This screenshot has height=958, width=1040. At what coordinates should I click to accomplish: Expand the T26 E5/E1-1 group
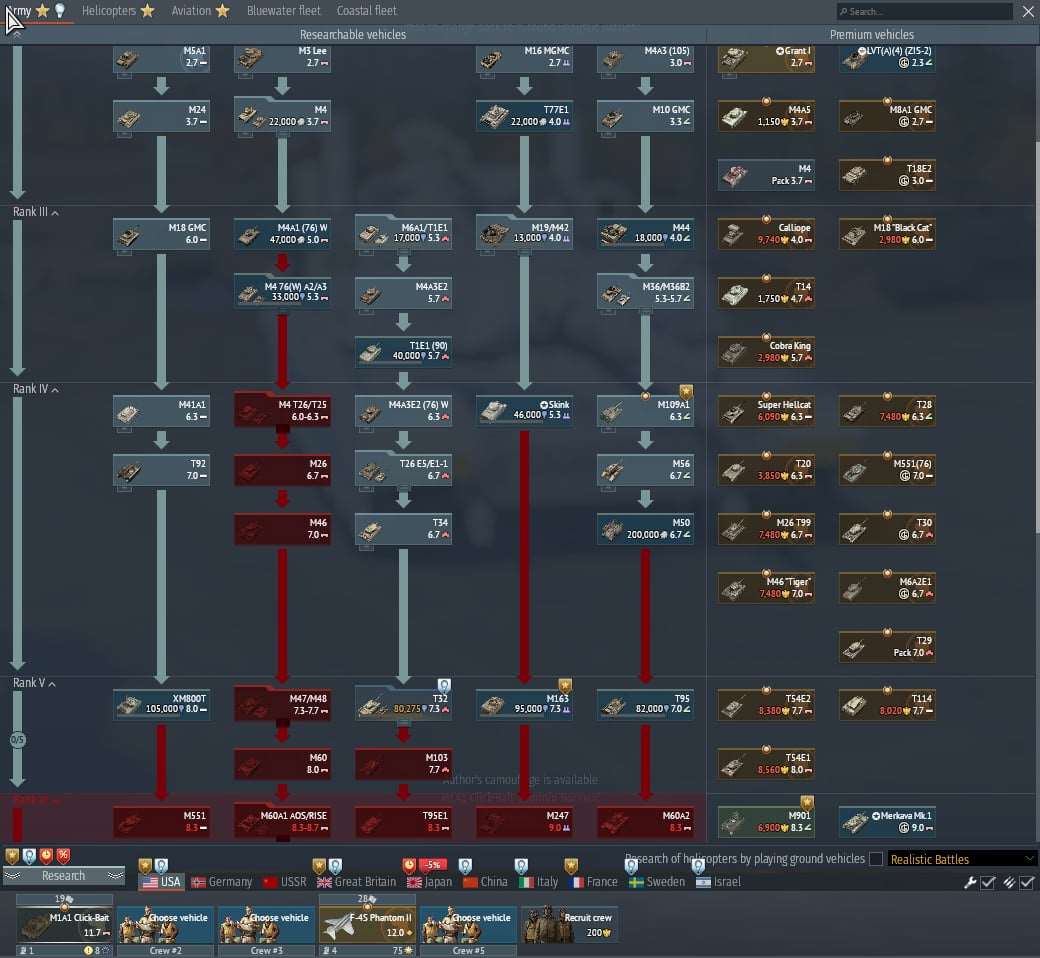[x=403, y=470]
